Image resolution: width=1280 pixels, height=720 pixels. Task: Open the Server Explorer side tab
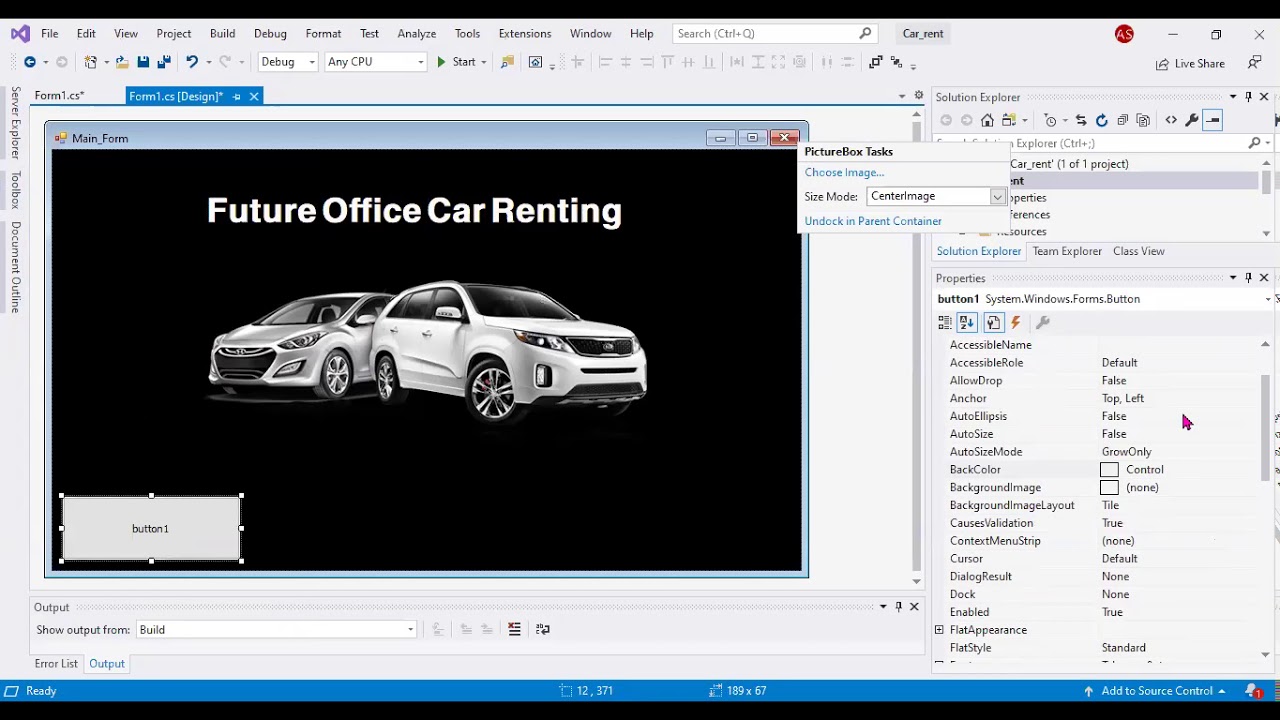[x=15, y=123]
